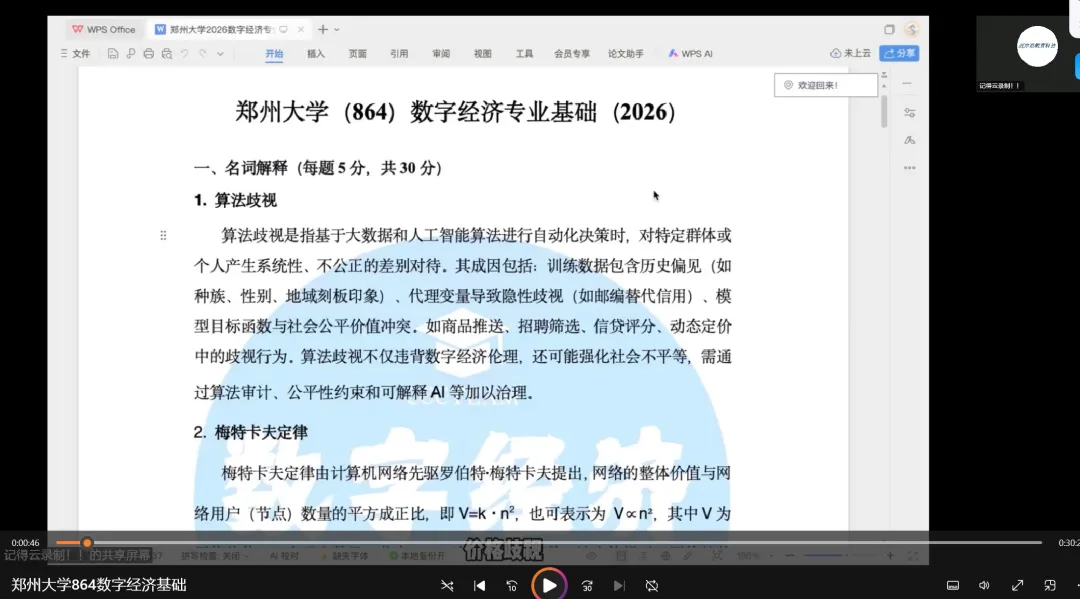Skip forward 30 seconds
The height and width of the screenshot is (599, 1080).
tap(587, 586)
